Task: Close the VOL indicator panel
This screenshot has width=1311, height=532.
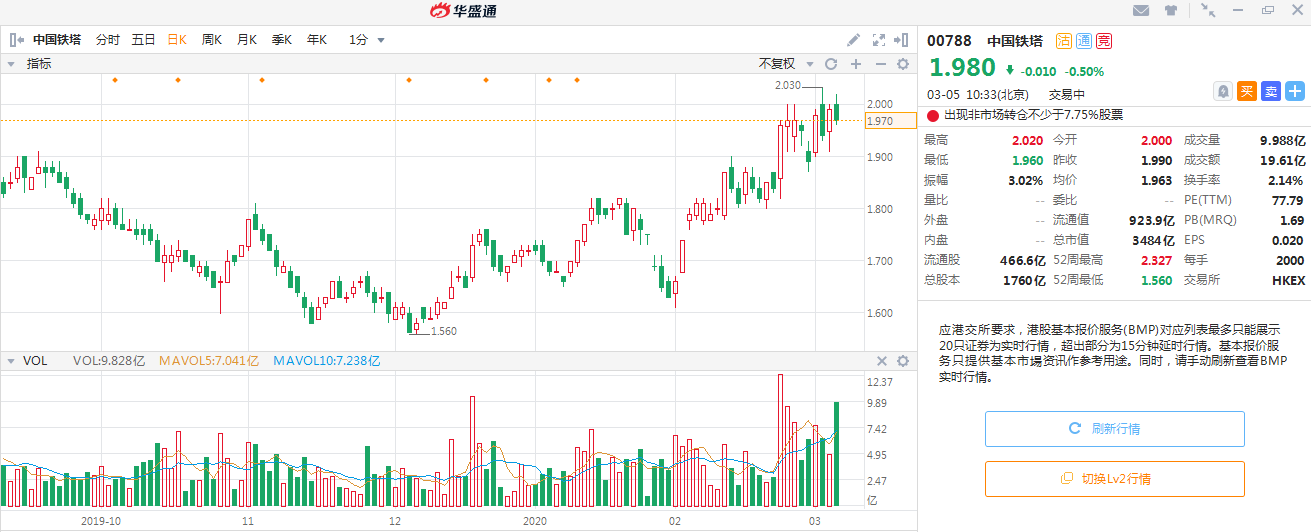Action: pyautogui.click(x=882, y=361)
